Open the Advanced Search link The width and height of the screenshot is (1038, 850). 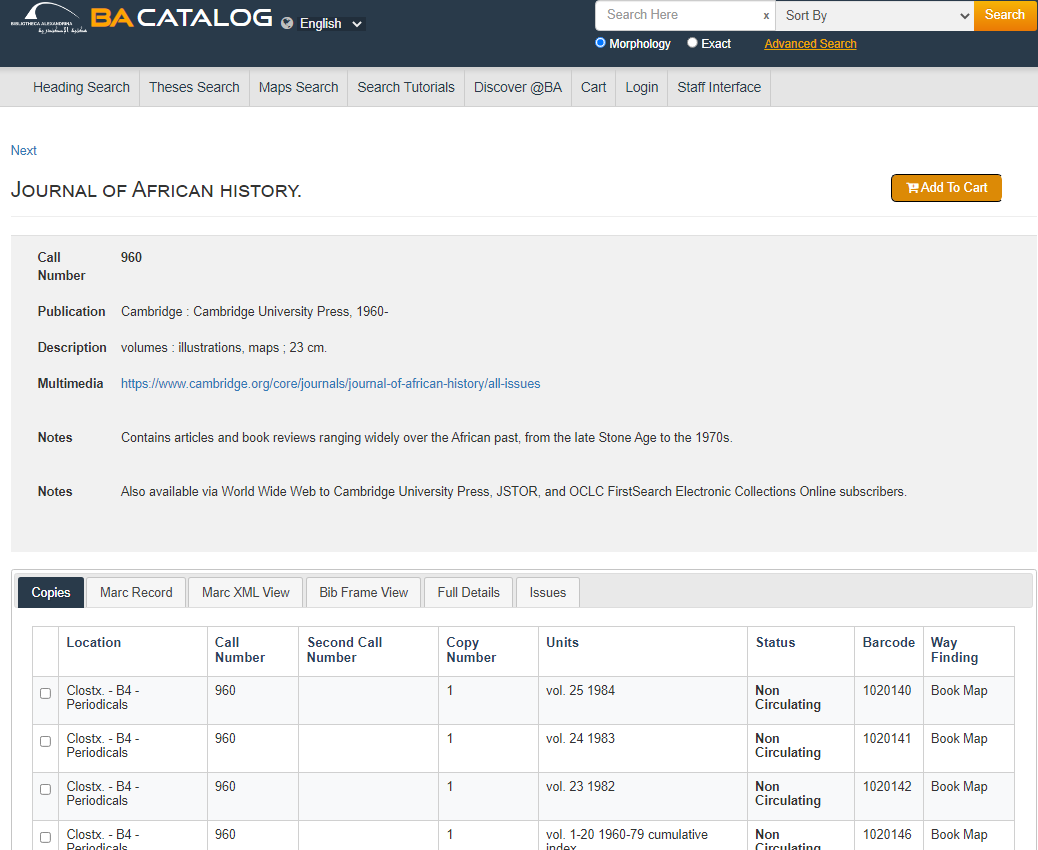click(810, 44)
